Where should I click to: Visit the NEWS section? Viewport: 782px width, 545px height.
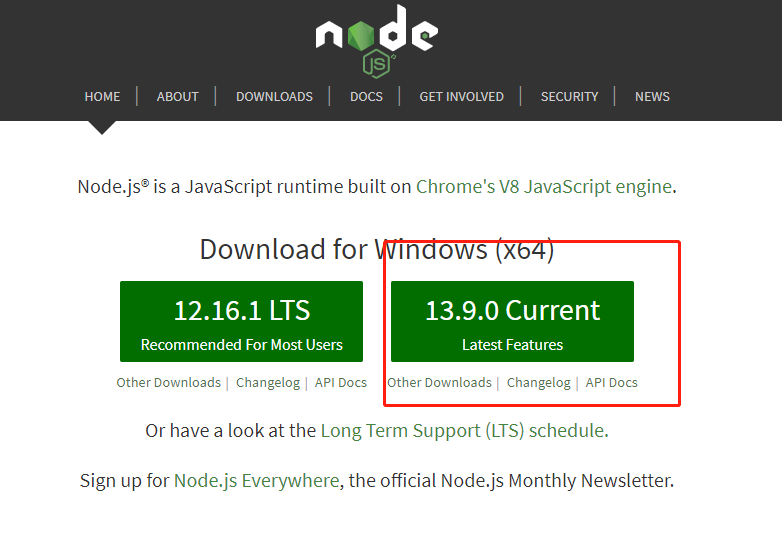(x=652, y=97)
